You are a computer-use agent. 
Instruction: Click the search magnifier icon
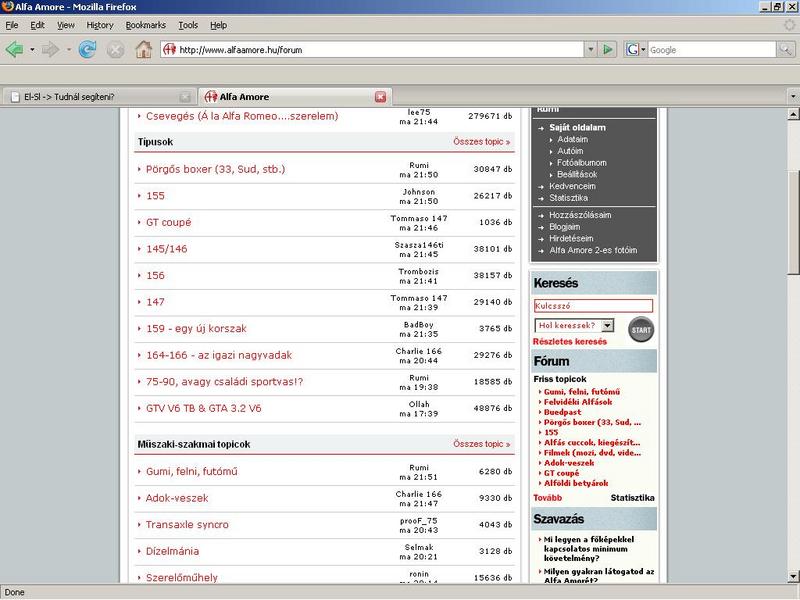point(785,49)
